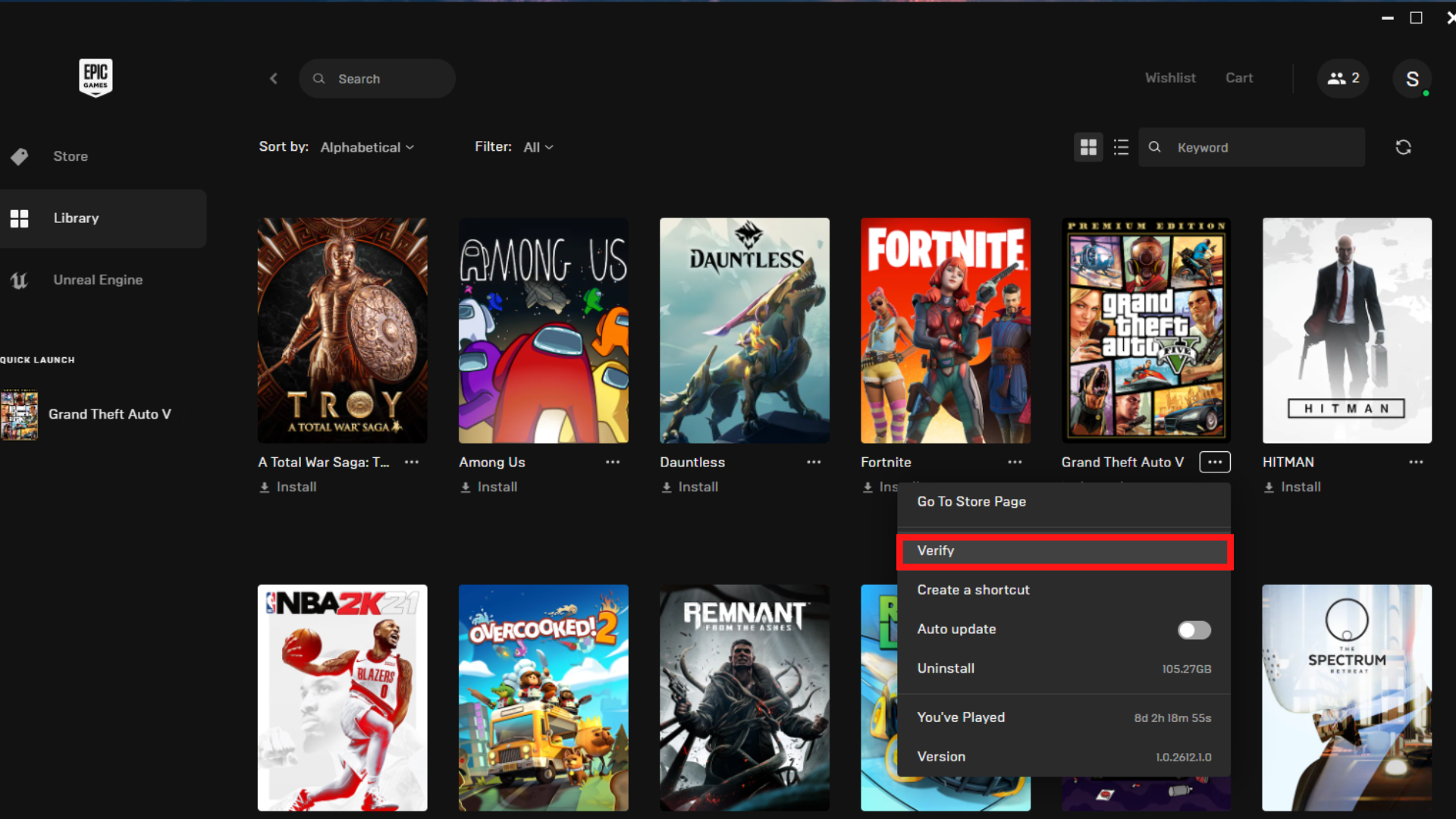Screen dimensions: 1456x819
Task: Close the Grand Theft Auto V options menu button
Action: tap(1215, 462)
